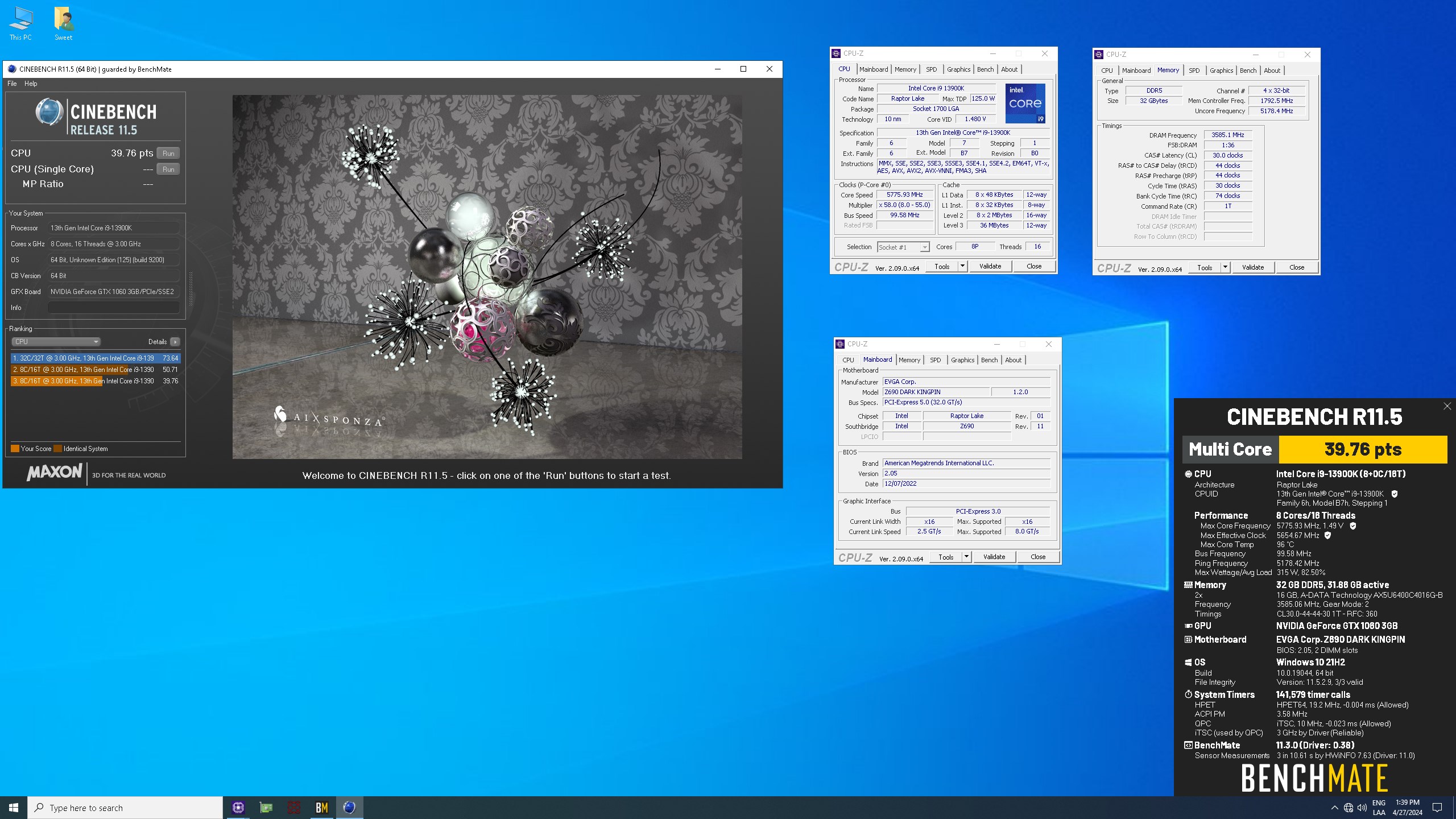Image resolution: width=1456 pixels, height=819 pixels.
Task: Click the Cinebench title bar icon
Action: coord(12,69)
